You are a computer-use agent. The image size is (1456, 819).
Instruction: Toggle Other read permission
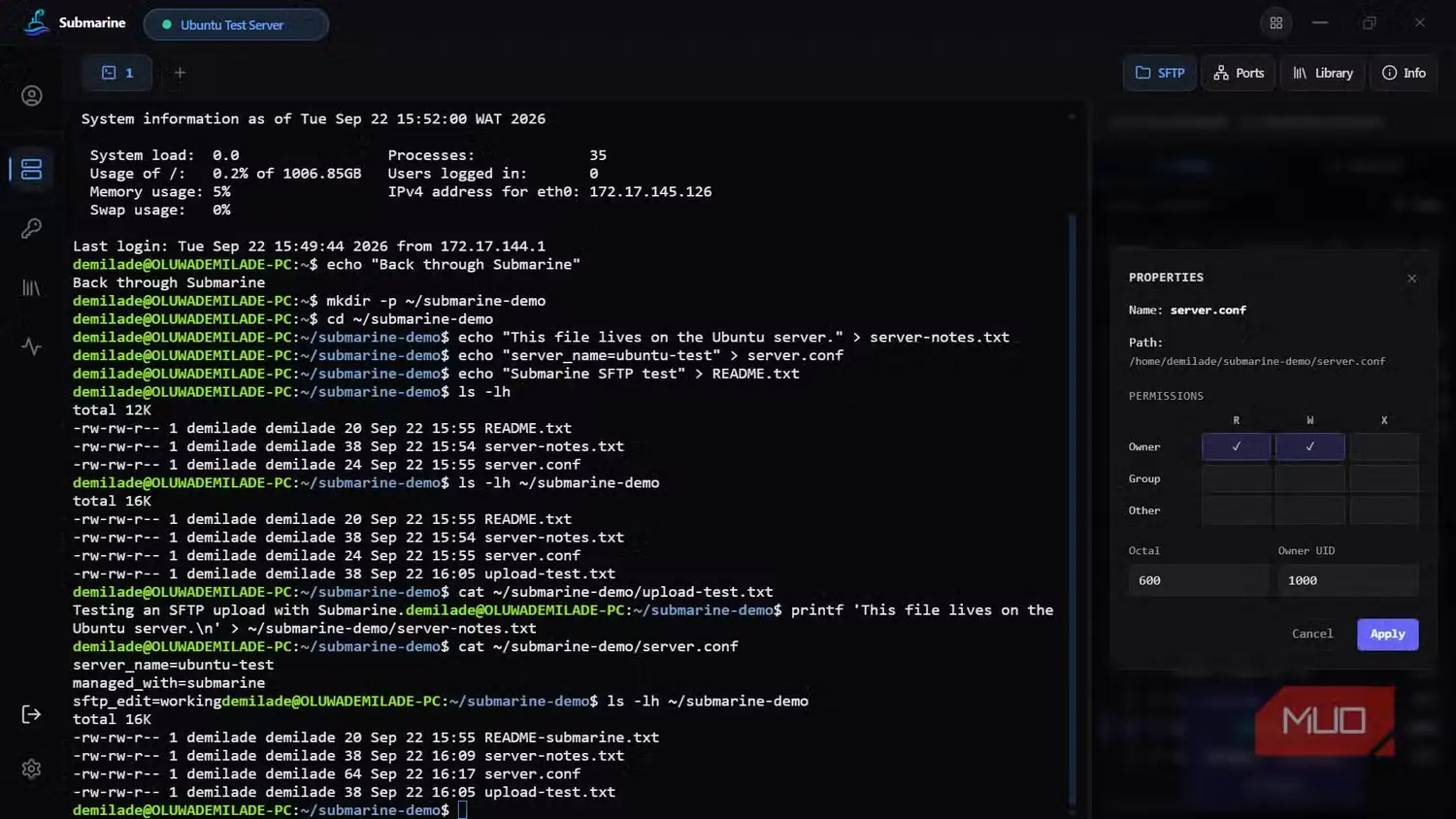(x=1236, y=510)
